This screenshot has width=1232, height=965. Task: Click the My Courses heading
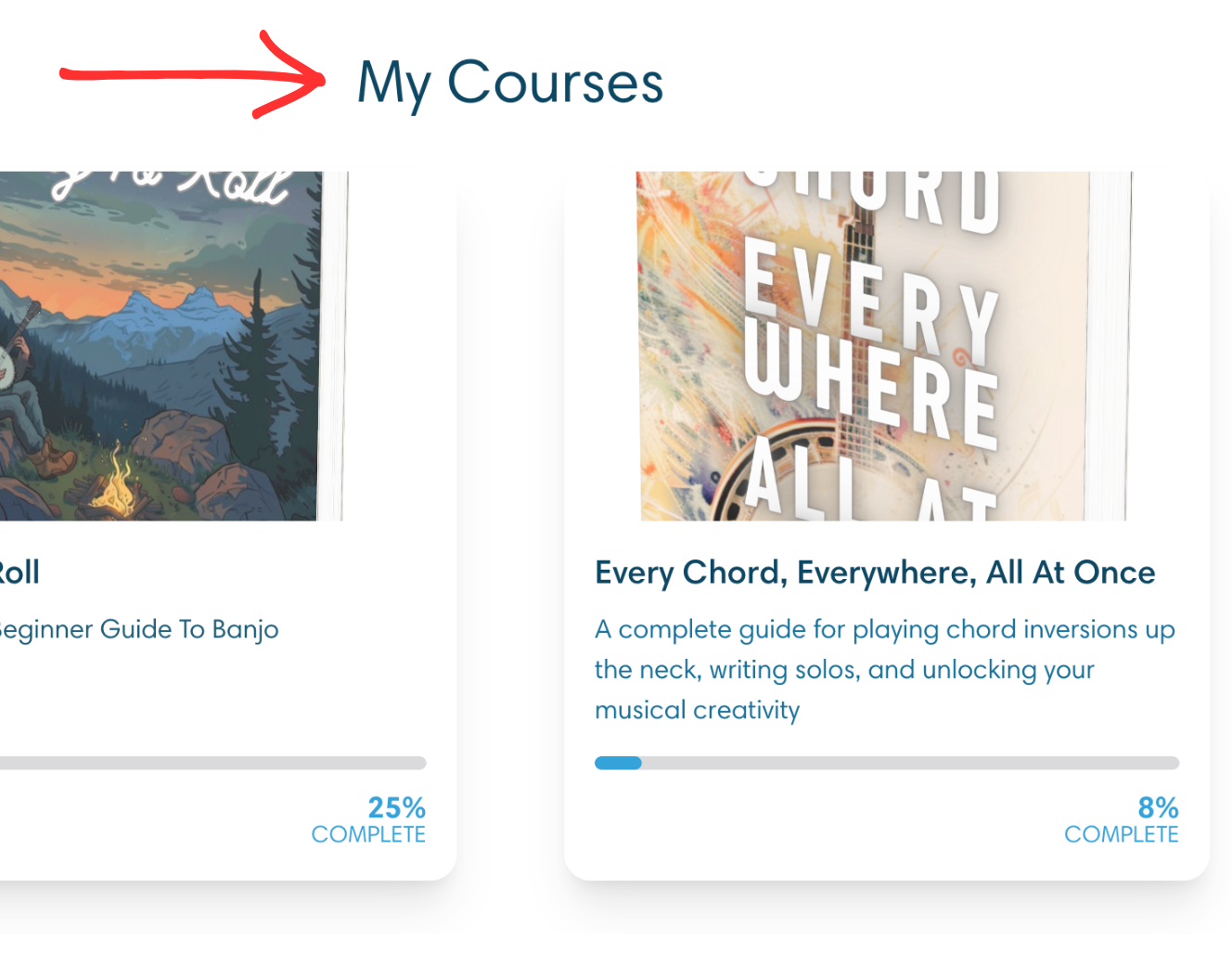(x=510, y=83)
